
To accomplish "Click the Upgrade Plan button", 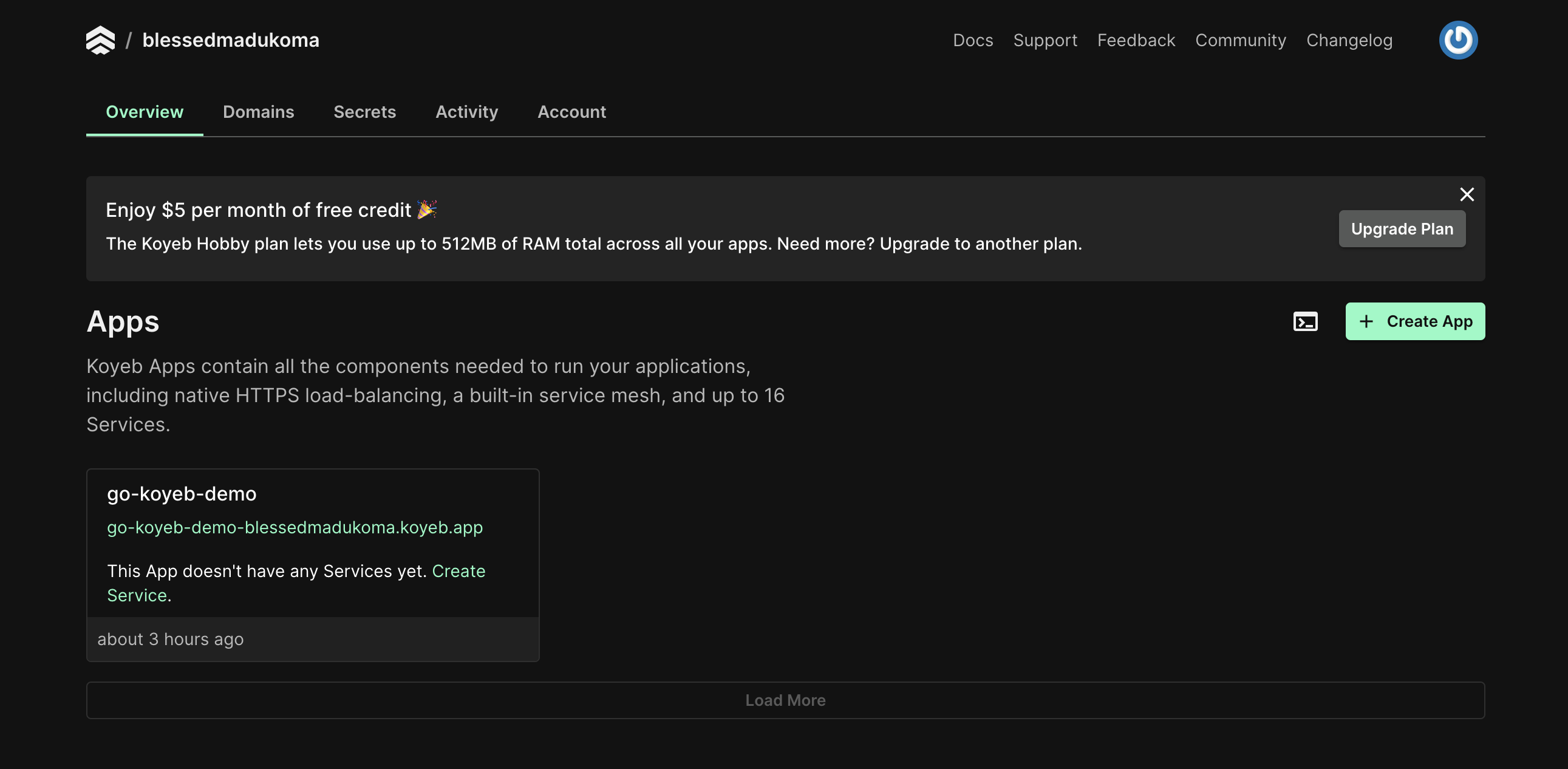I will point(1402,229).
